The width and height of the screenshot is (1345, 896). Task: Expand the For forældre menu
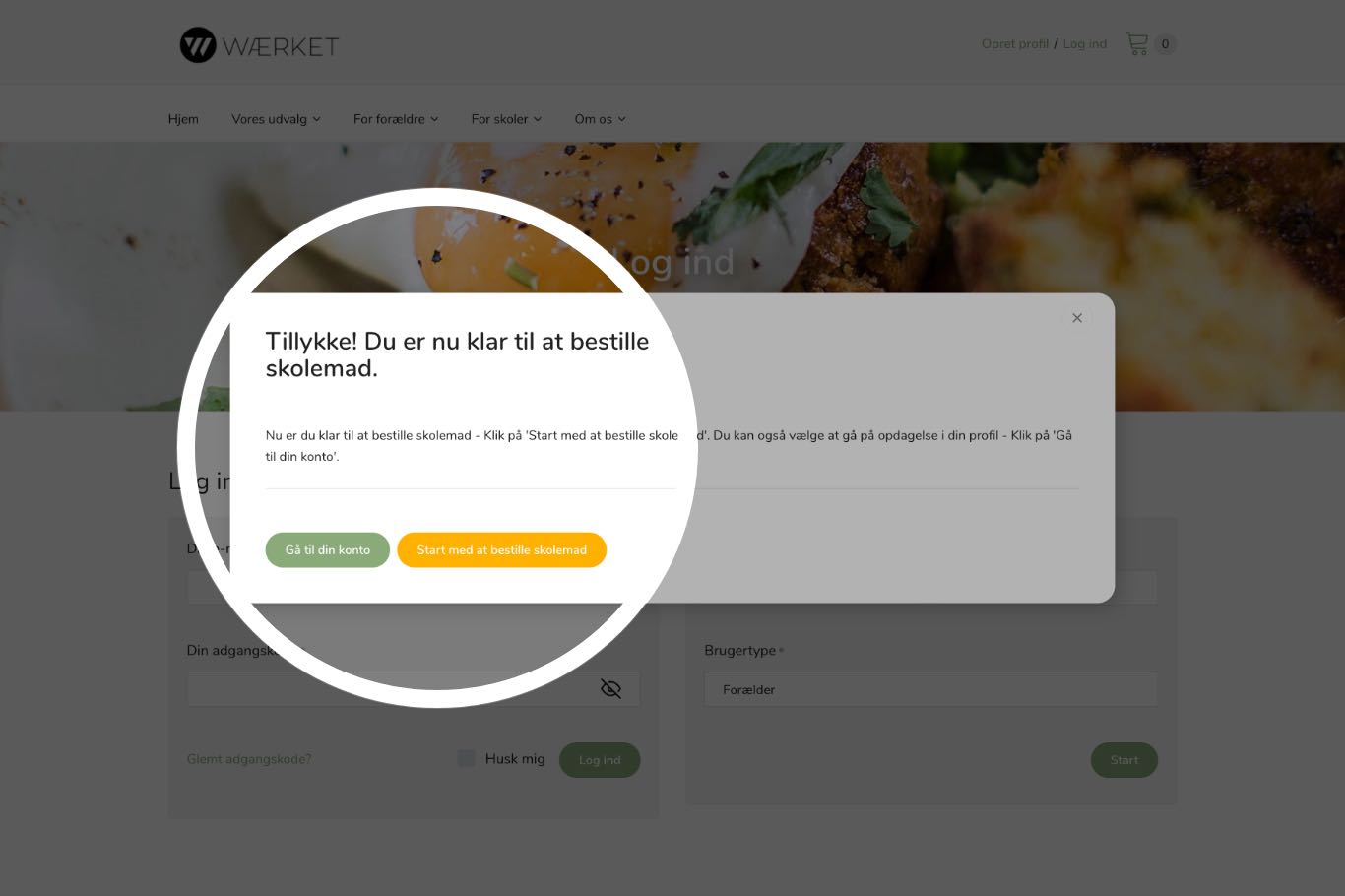click(396, 119)
